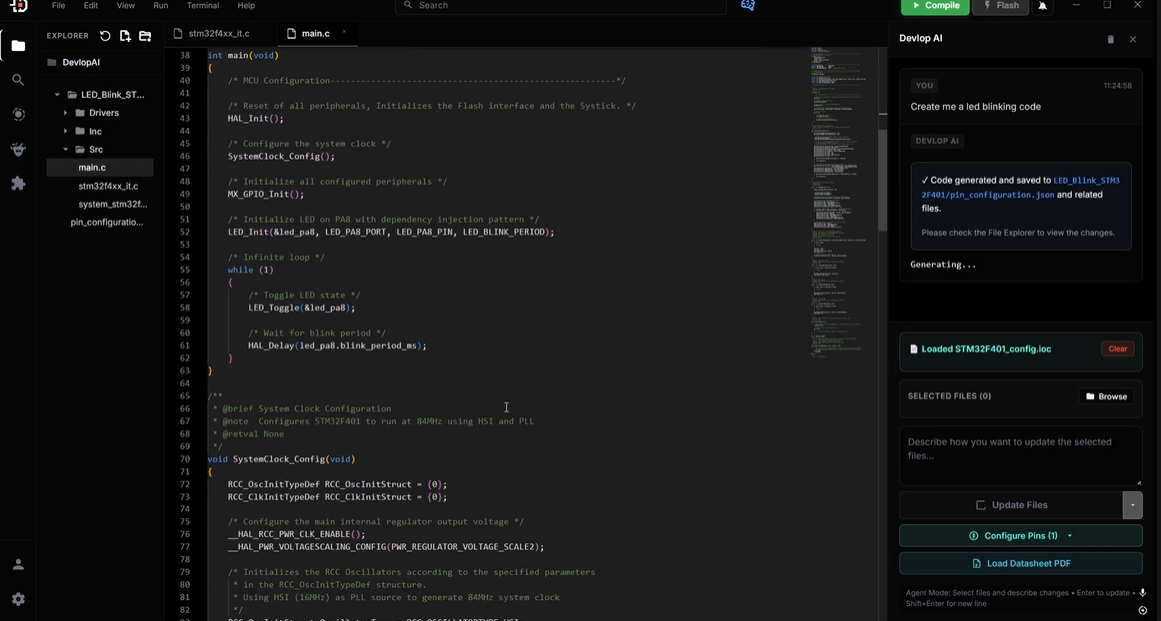Image resolution: width=1161 pixels, height=621 pixels.
Task: Open the Settings gear in sidebar
Action: pos(18,599)
